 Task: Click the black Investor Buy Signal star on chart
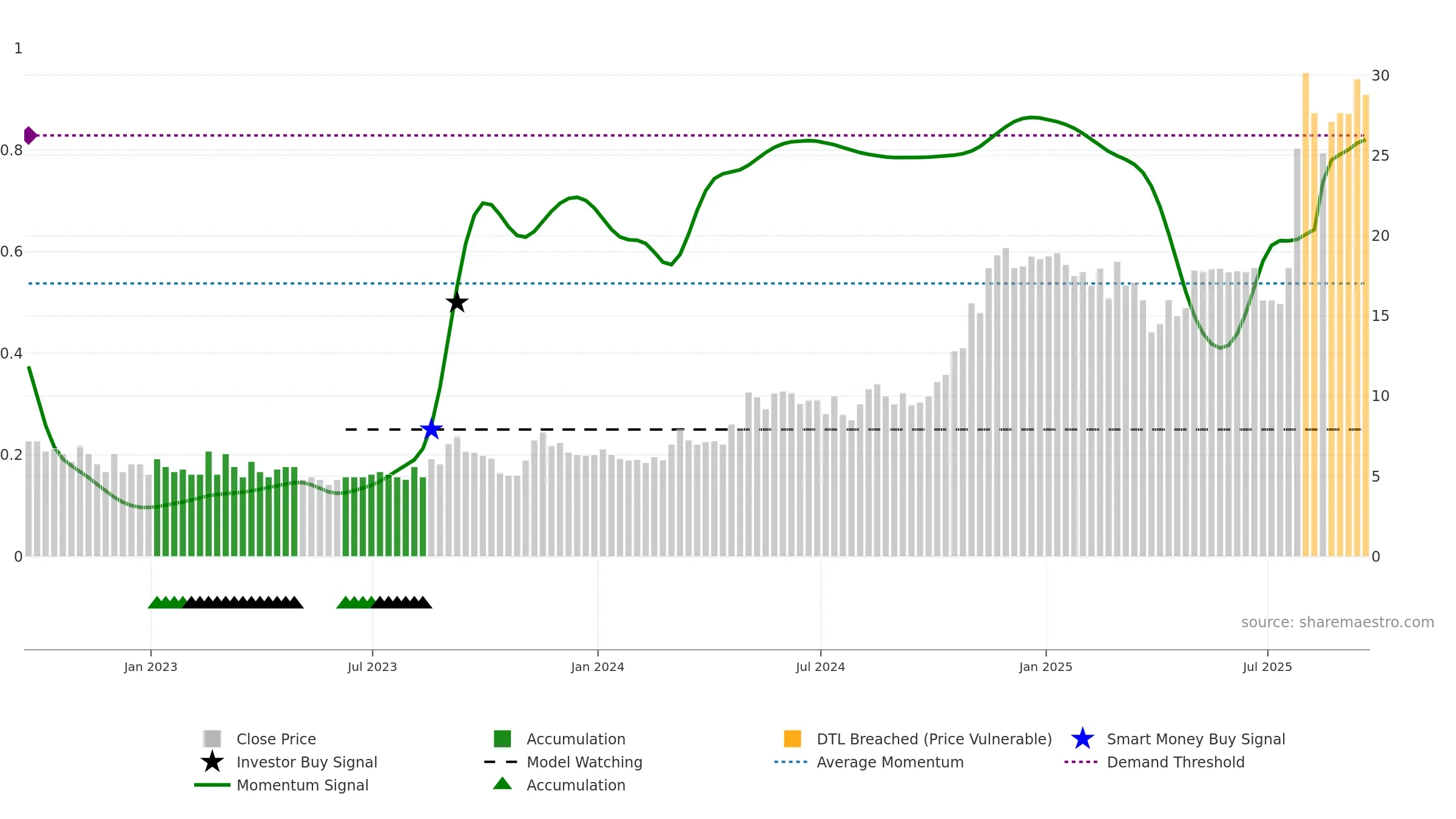457,302
